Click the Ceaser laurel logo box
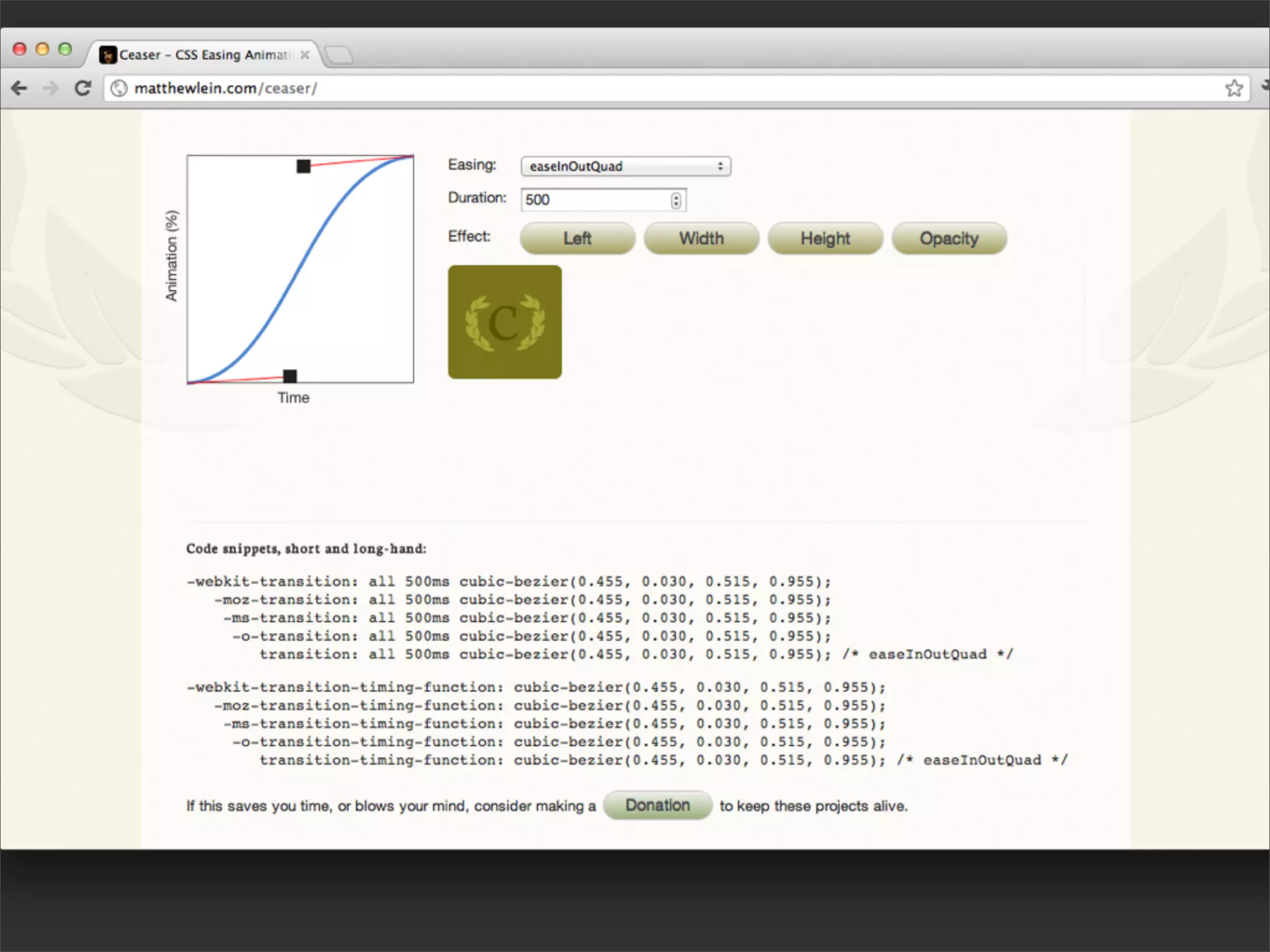The width and height of the screenshot is (1270, 952). pos(505,322)
